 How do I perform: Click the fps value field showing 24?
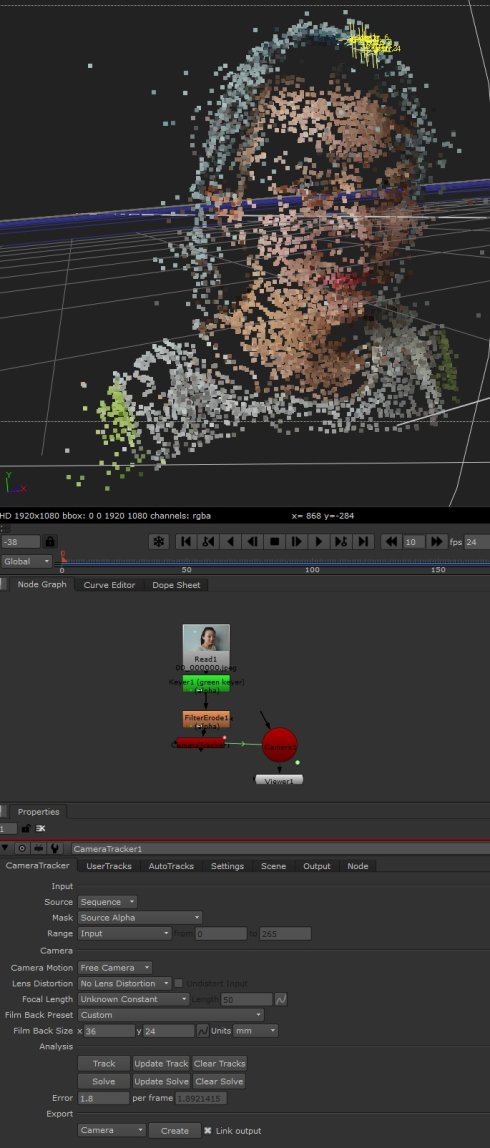tap(478, 542)
